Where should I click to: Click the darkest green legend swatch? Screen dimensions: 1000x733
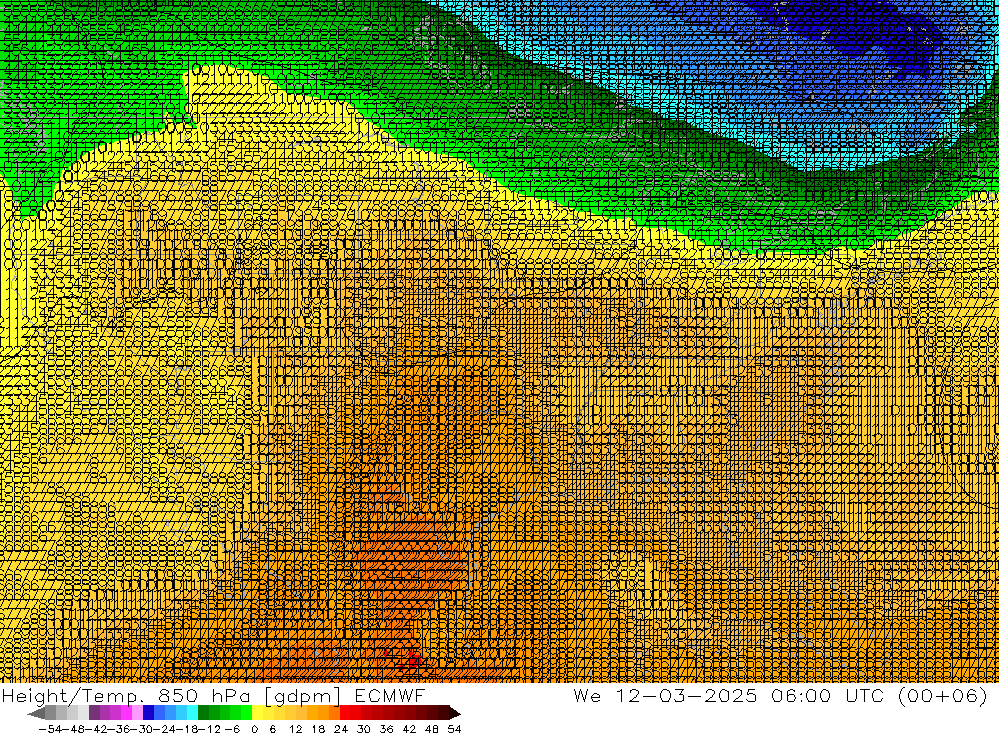[203, 713]
